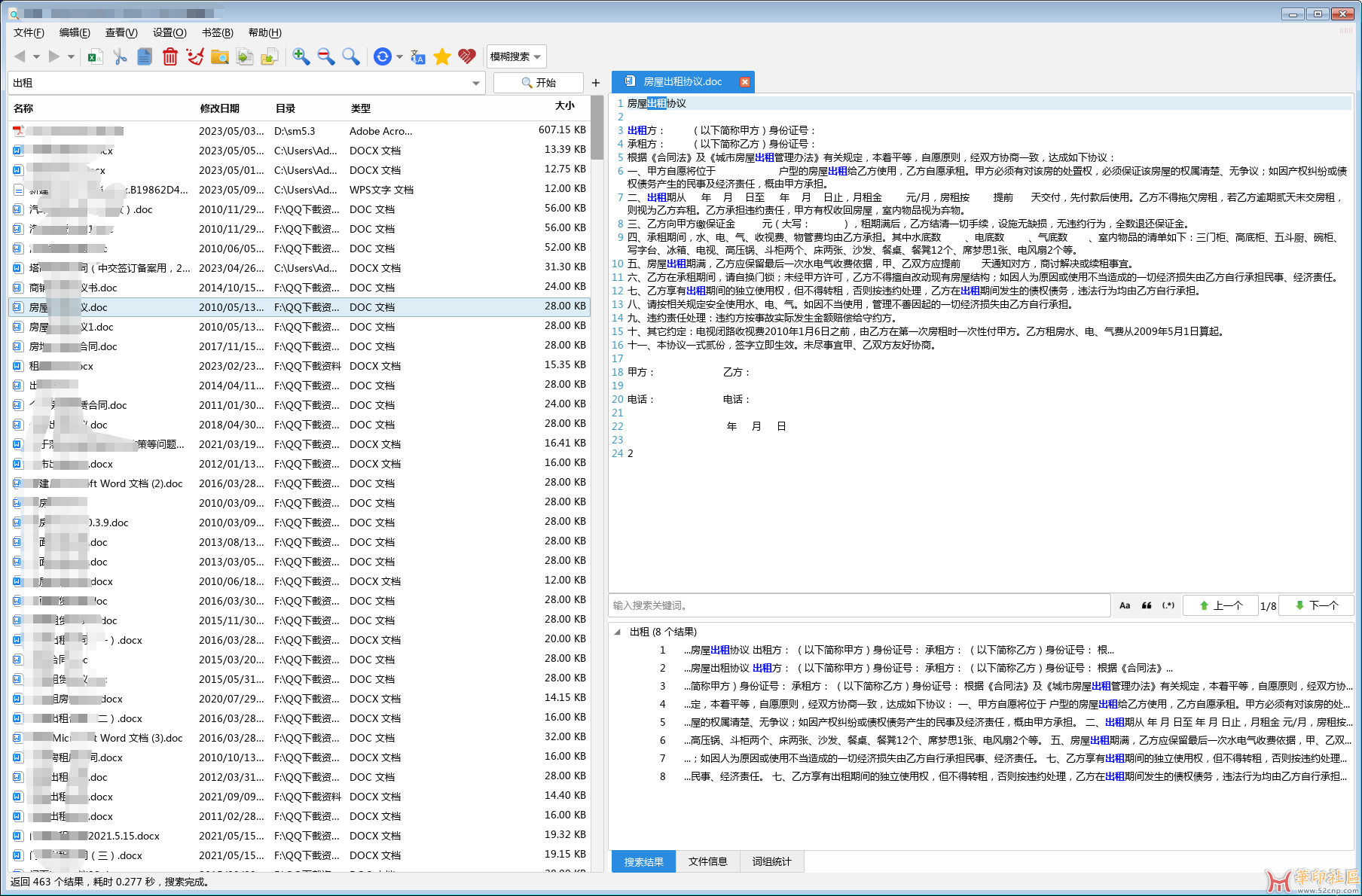Open the refresh icon dropdown arrow

[x=399, y=57]
